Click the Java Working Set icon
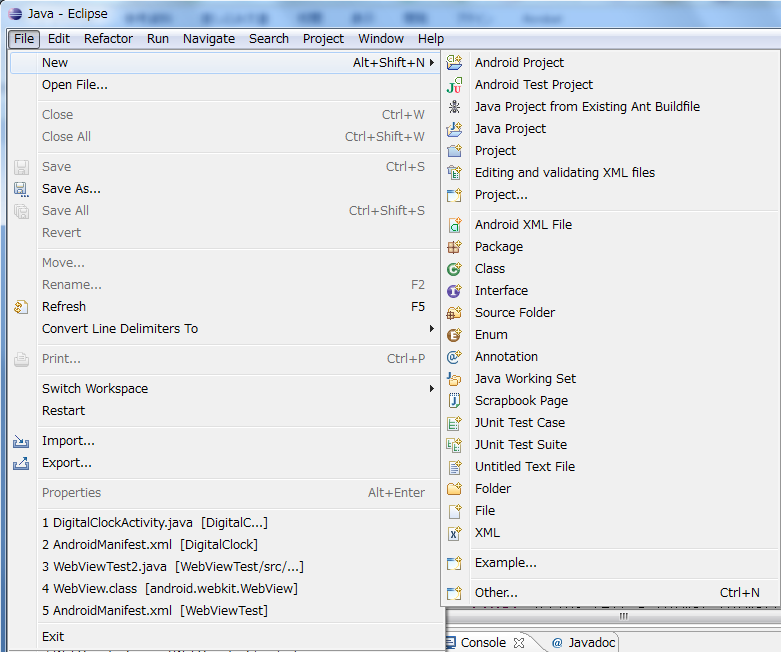 click(454, 379)
